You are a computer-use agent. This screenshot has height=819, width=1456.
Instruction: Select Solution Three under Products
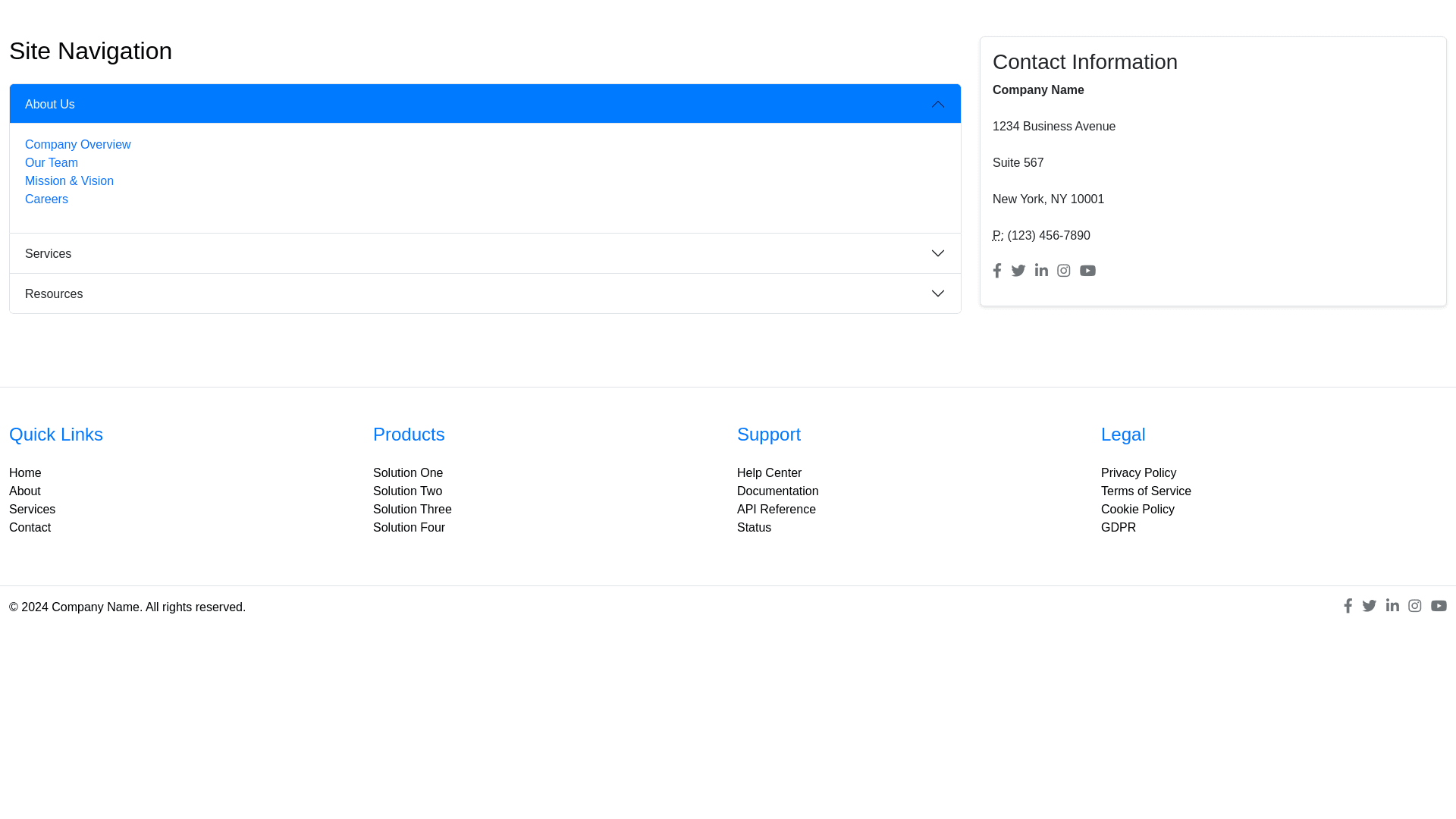coord(412,509)
